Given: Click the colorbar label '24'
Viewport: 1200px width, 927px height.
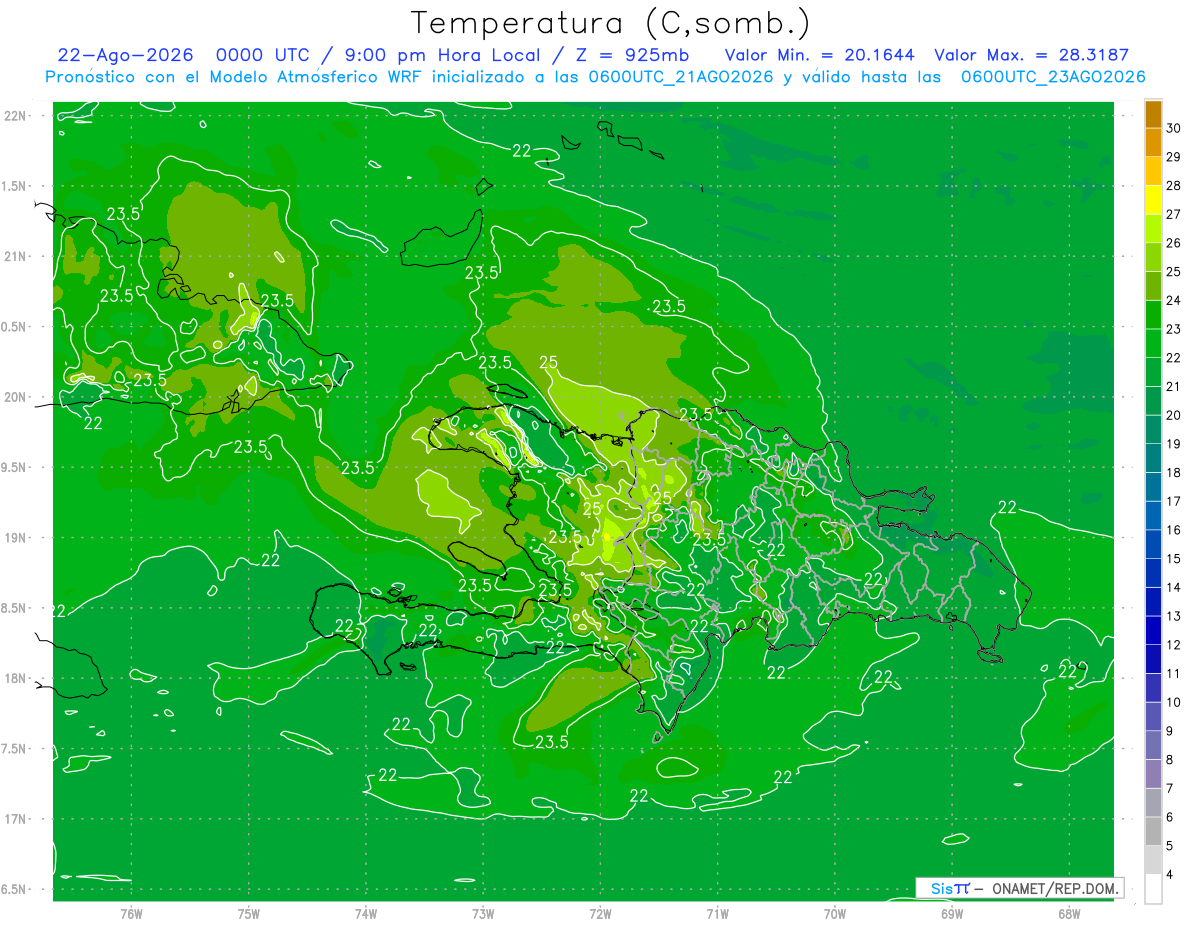Looking at the screenshot, I should 1174,301.
